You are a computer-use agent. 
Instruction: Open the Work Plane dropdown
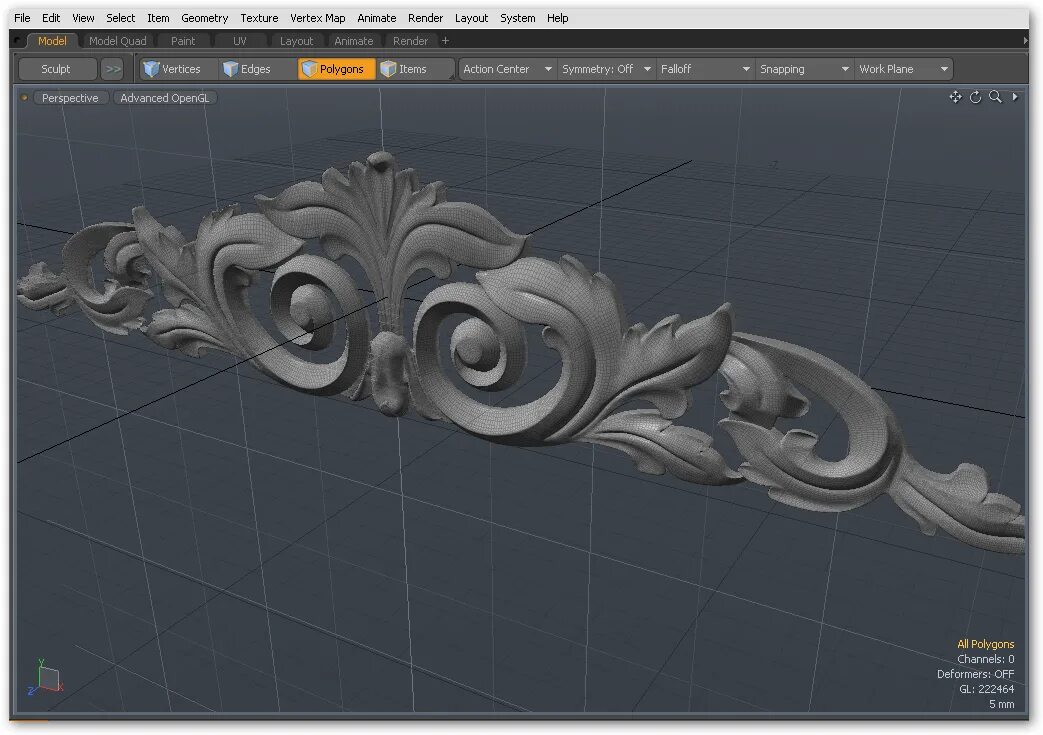click(x=888, y=68)
